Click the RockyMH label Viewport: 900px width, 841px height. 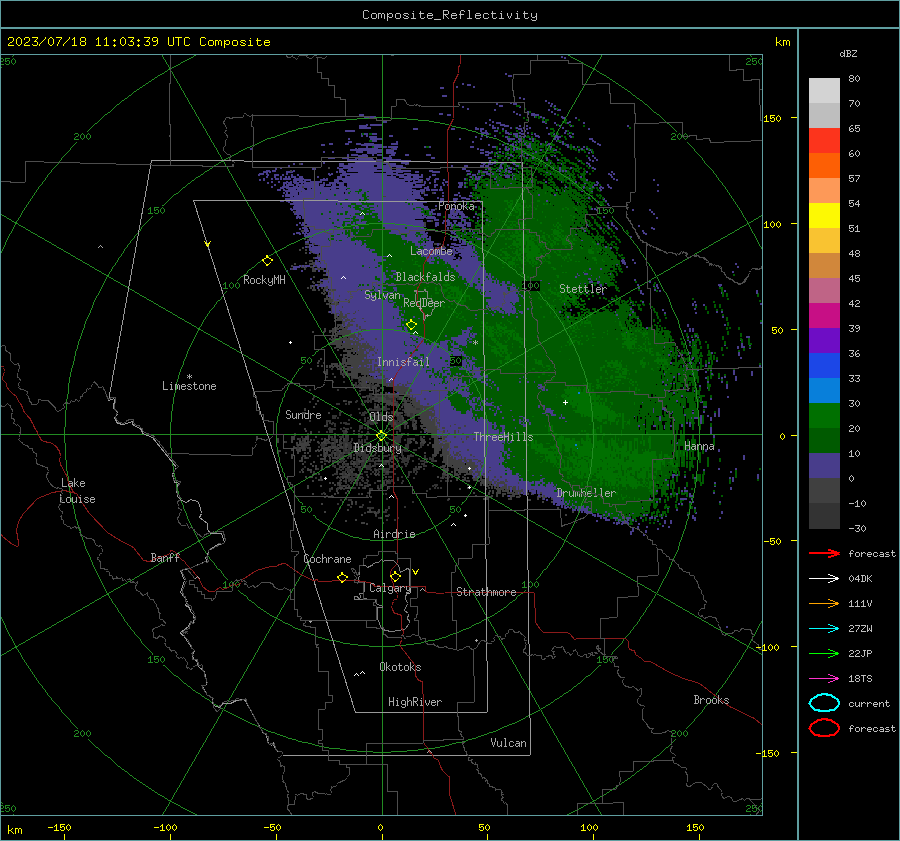[264, 280]
